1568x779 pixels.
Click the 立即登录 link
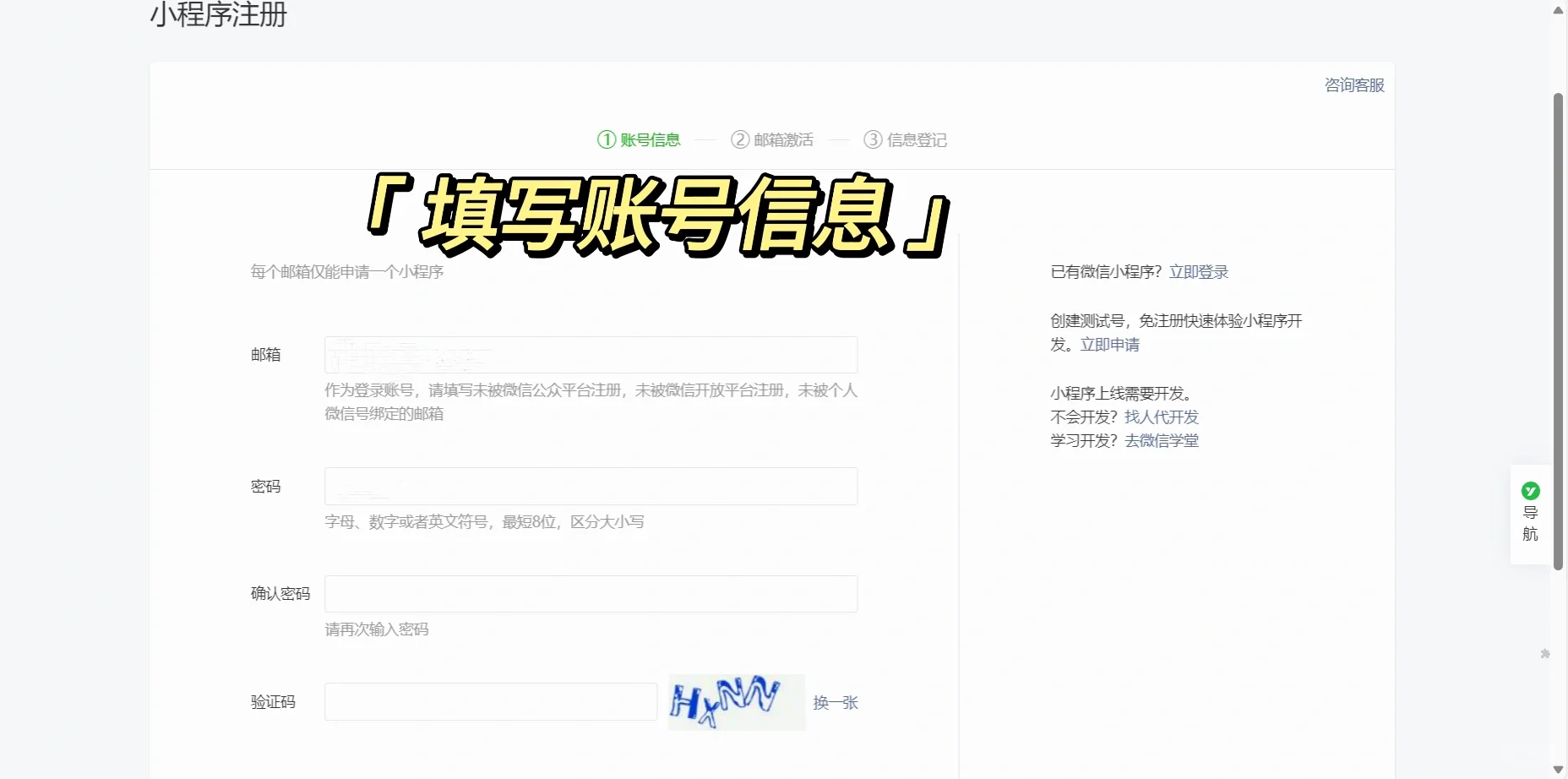[x=1198, y=272]
